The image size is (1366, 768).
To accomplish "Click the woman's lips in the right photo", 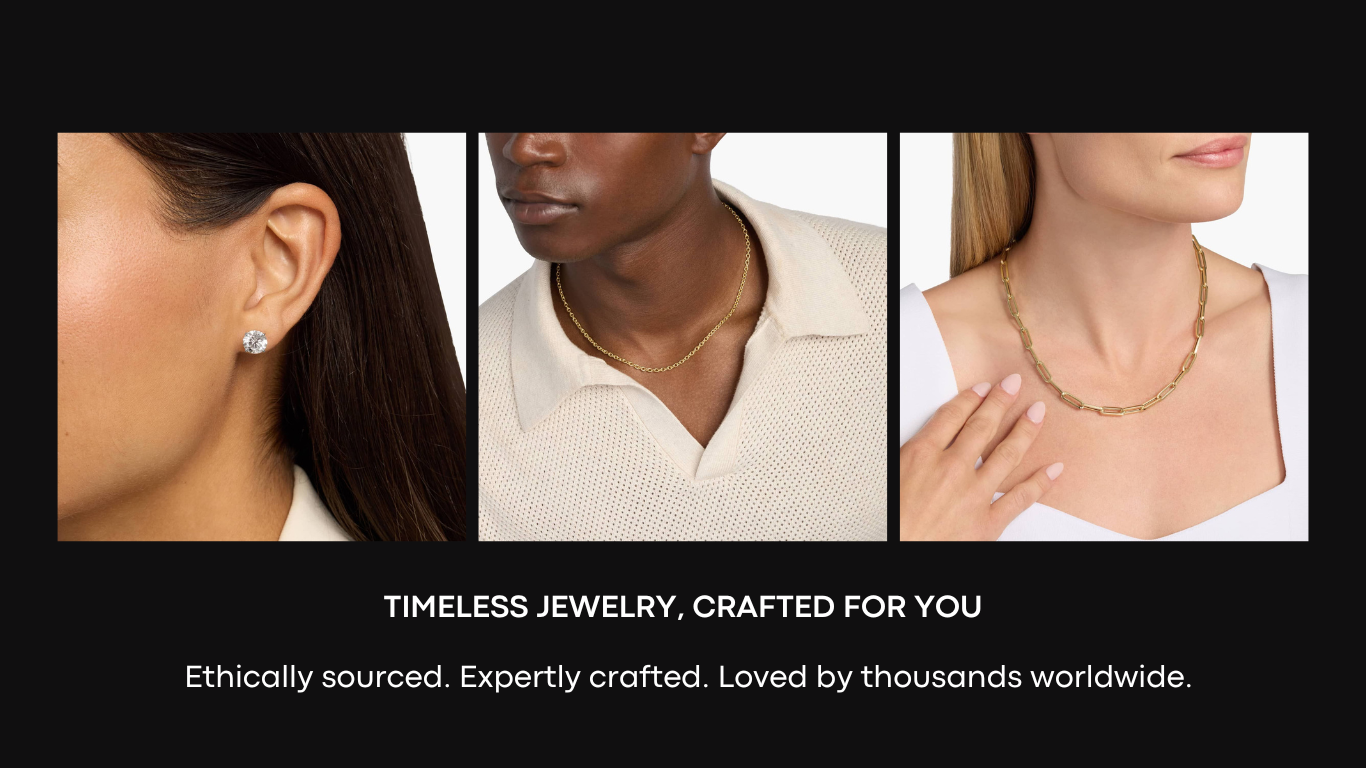I will click(1213, 150).
